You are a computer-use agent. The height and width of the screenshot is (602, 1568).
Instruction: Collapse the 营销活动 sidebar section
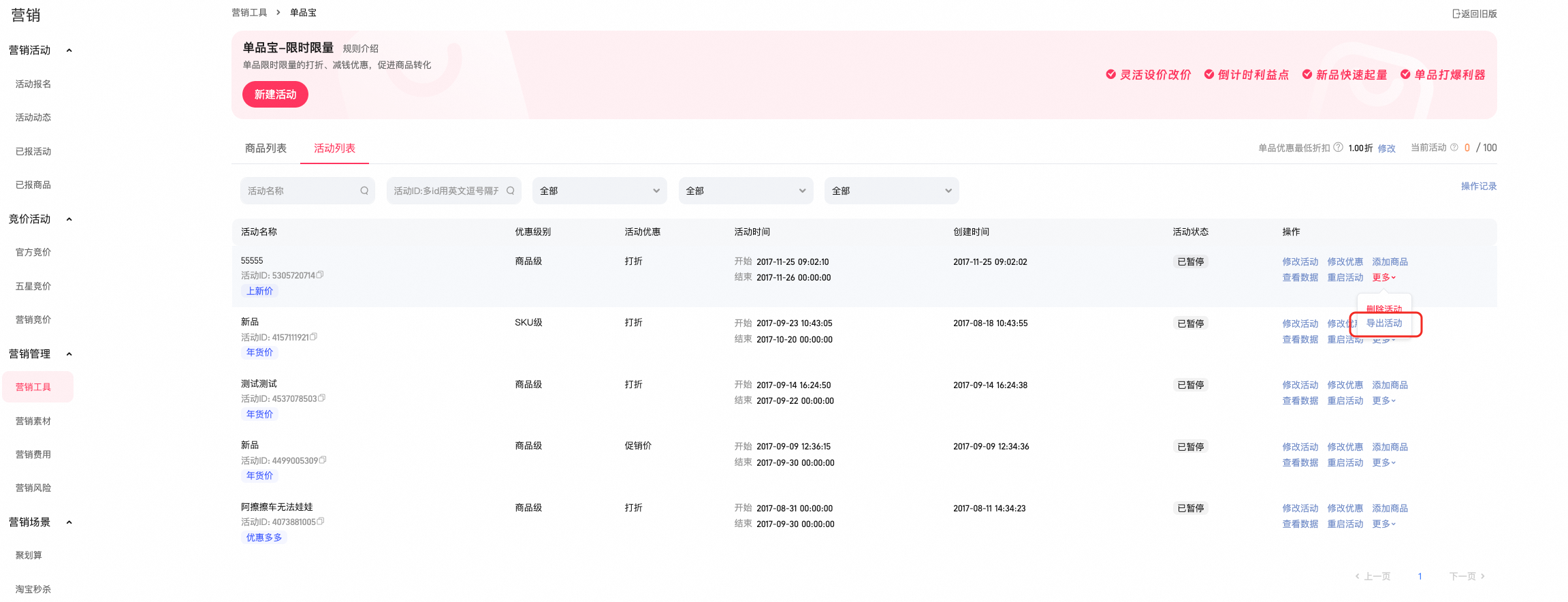[x=69, y=50]
